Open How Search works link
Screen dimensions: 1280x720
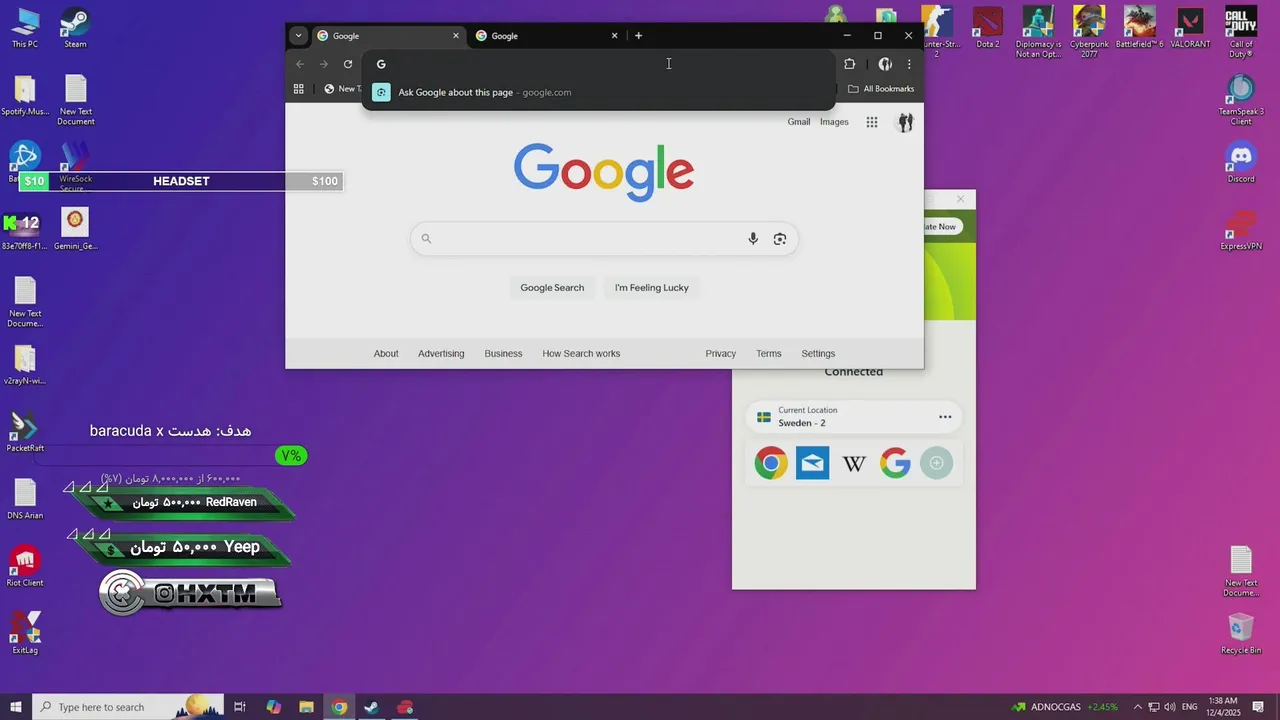[x=581, y=354]
